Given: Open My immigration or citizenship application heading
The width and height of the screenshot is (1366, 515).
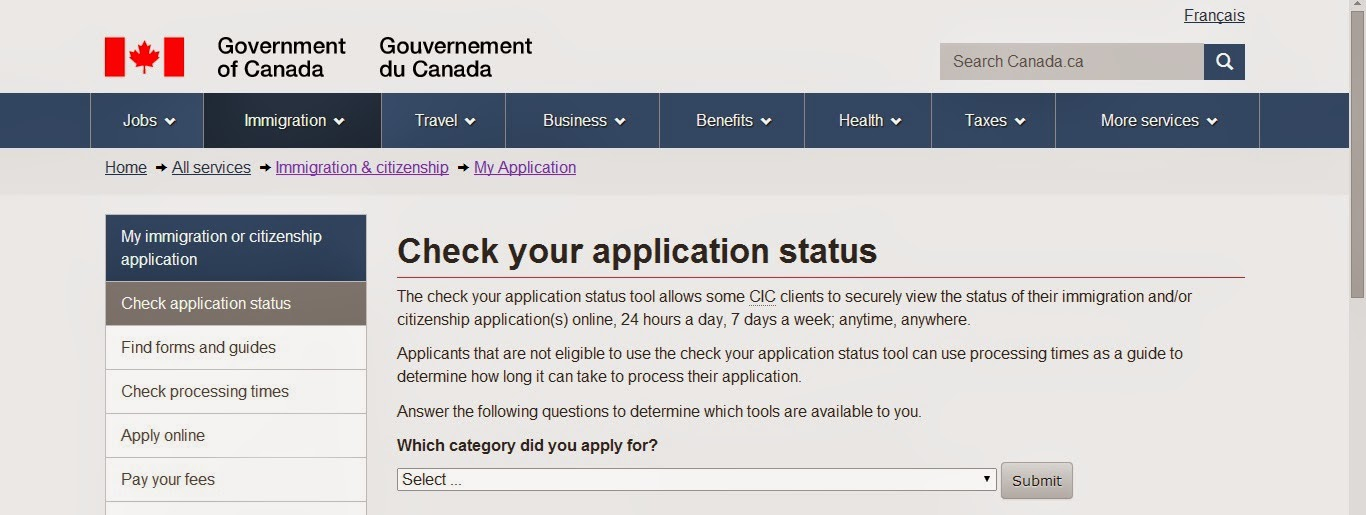Looking at the screenshot, I should pyautogui.click(x=236, y=248).
